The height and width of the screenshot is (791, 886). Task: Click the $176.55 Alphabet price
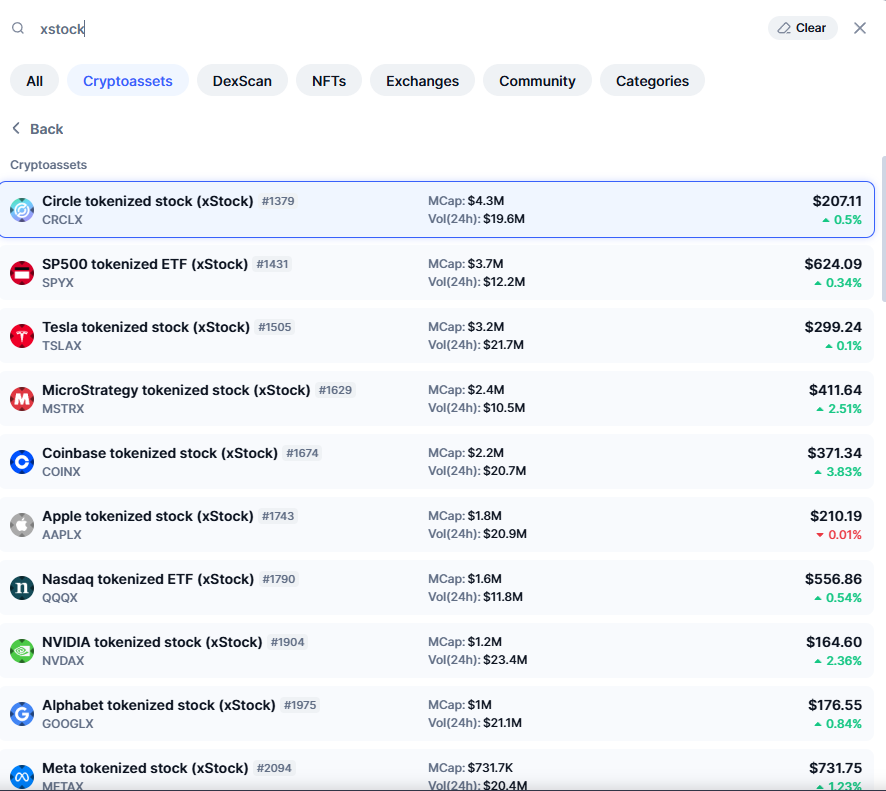(x=835, y=705)
